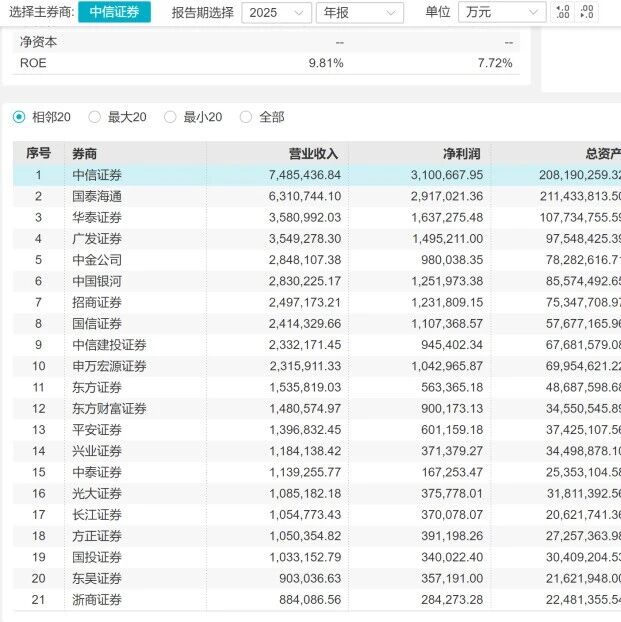Click revenue value 7,485,436.84
This screenshot has height=622, width=621.
(305, 175)
